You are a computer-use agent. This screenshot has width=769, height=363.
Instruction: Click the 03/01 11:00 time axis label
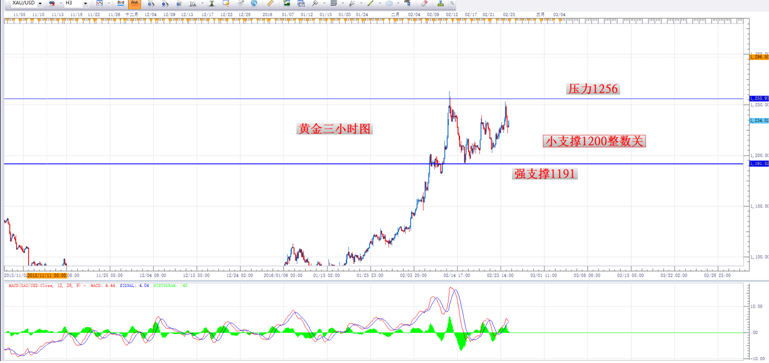(544, 276)
